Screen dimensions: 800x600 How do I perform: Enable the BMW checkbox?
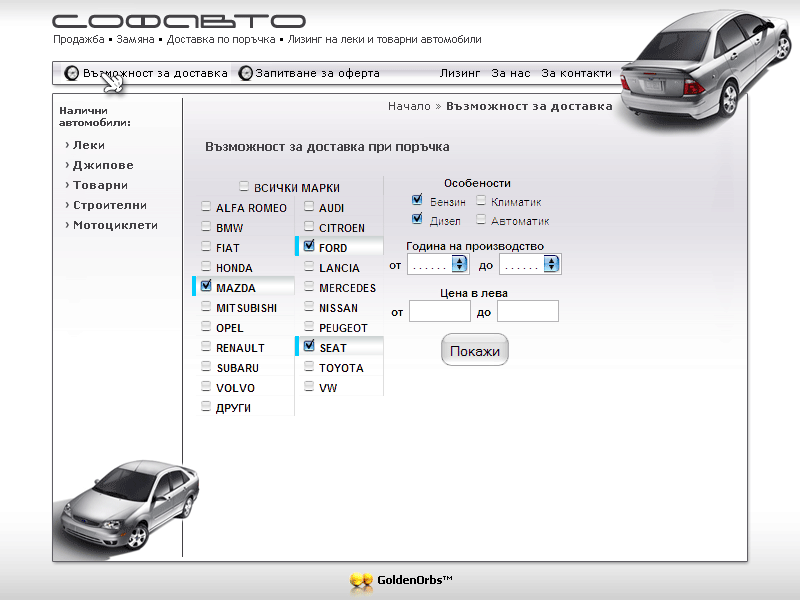[206, 226]
